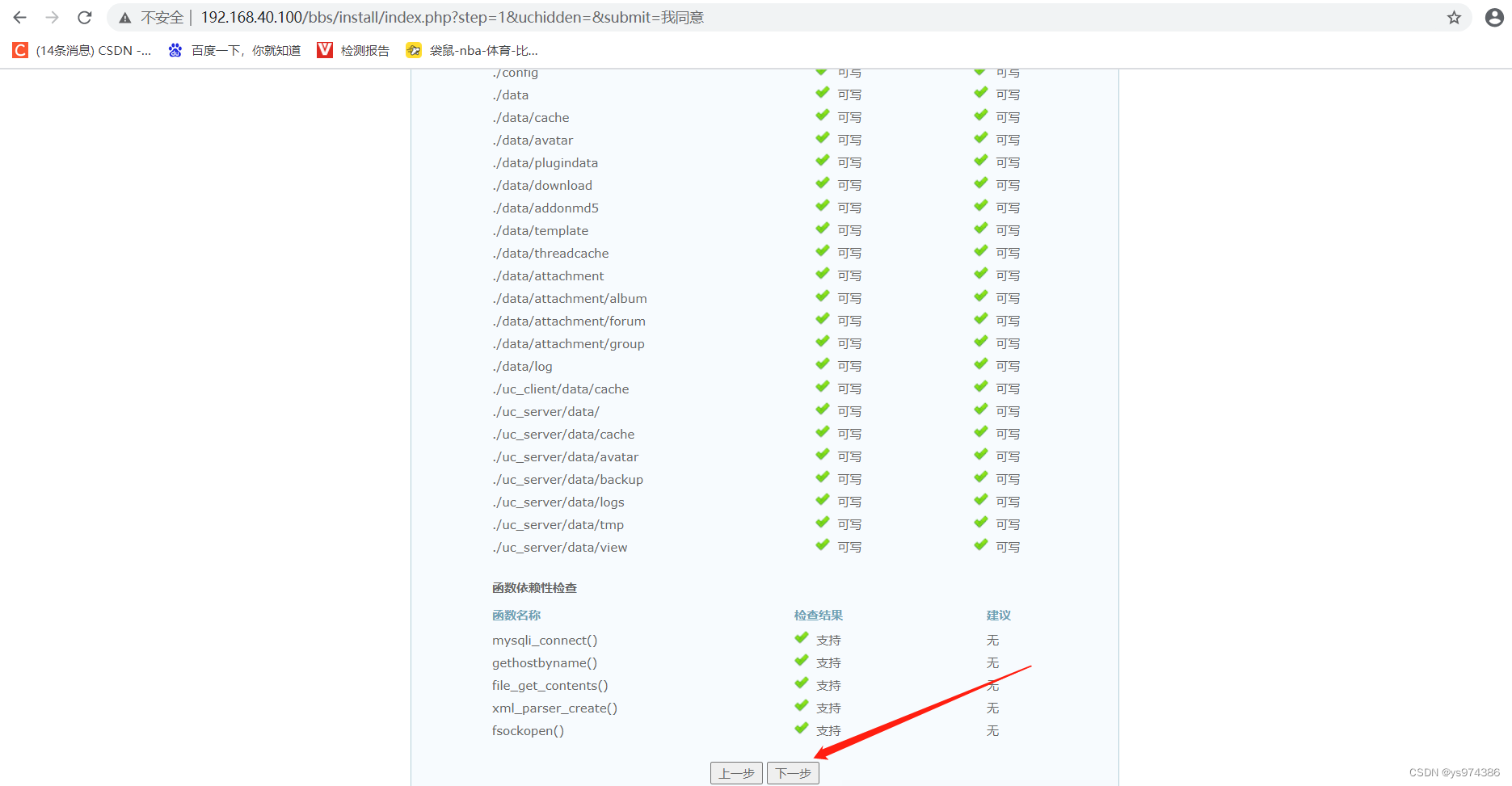
Task: Select the ./data/plugindata directory text
Action: (545, 162)
